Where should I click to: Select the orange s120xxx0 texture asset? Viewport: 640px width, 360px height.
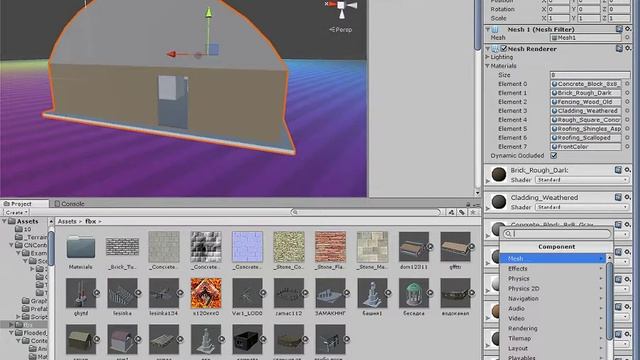tap(206, 293)
